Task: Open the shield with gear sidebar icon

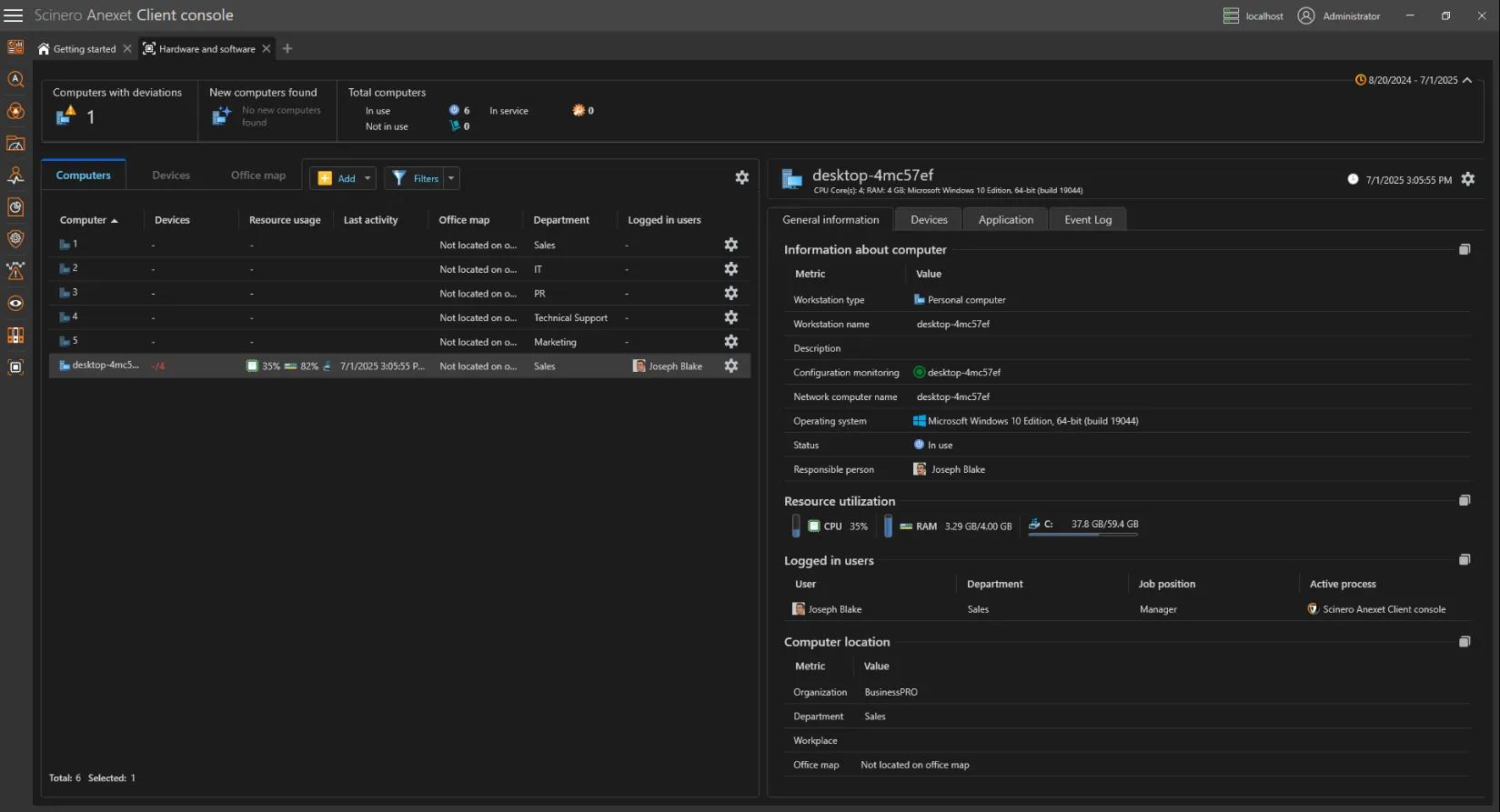Action: tap(15, 239)
